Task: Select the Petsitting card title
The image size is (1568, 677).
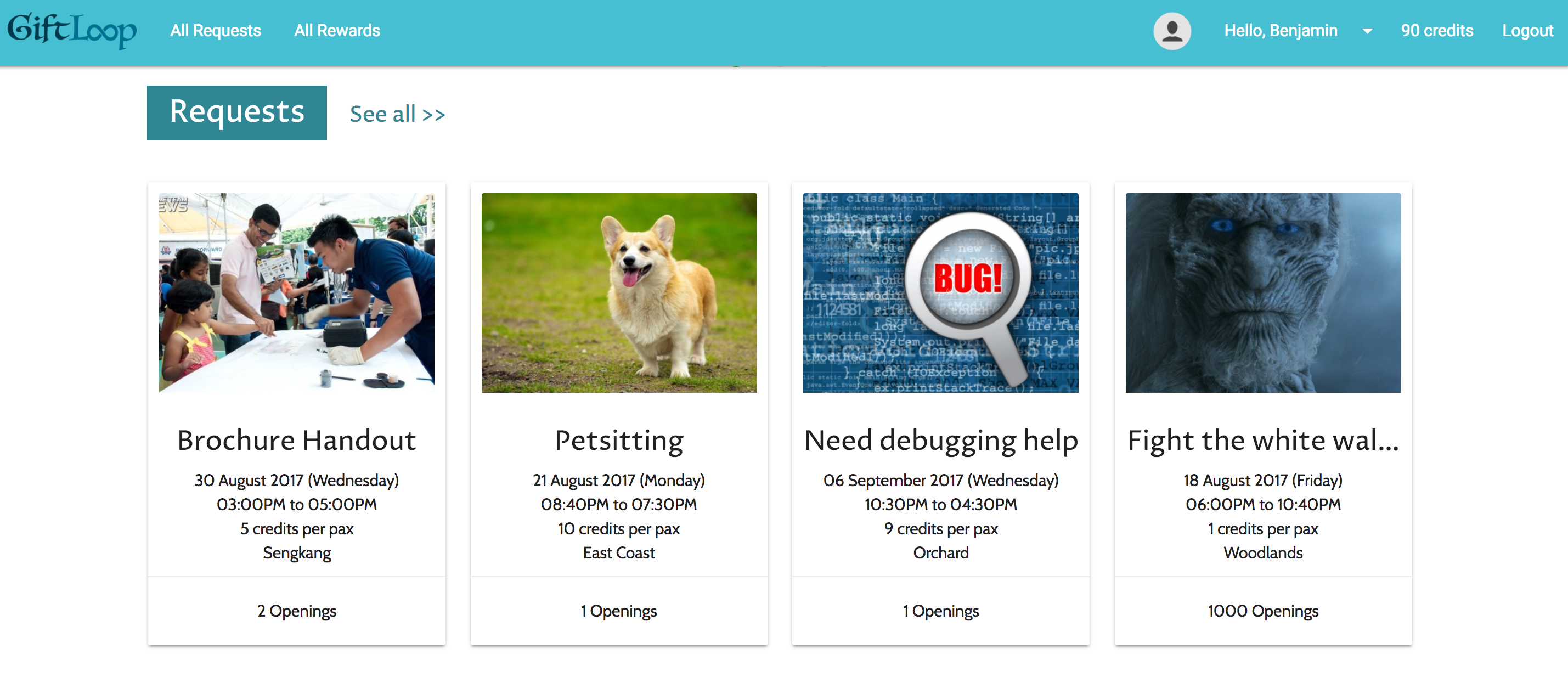Action: pyautogui.click(x=618, y=440)
